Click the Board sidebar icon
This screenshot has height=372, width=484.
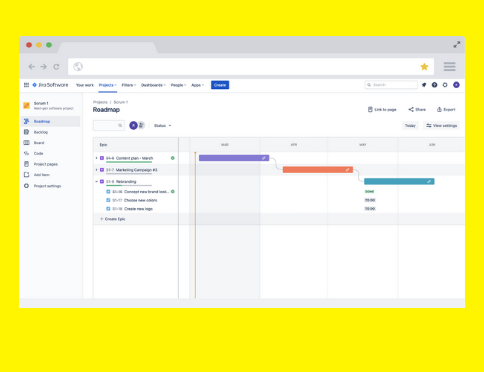tap(26, 143)
